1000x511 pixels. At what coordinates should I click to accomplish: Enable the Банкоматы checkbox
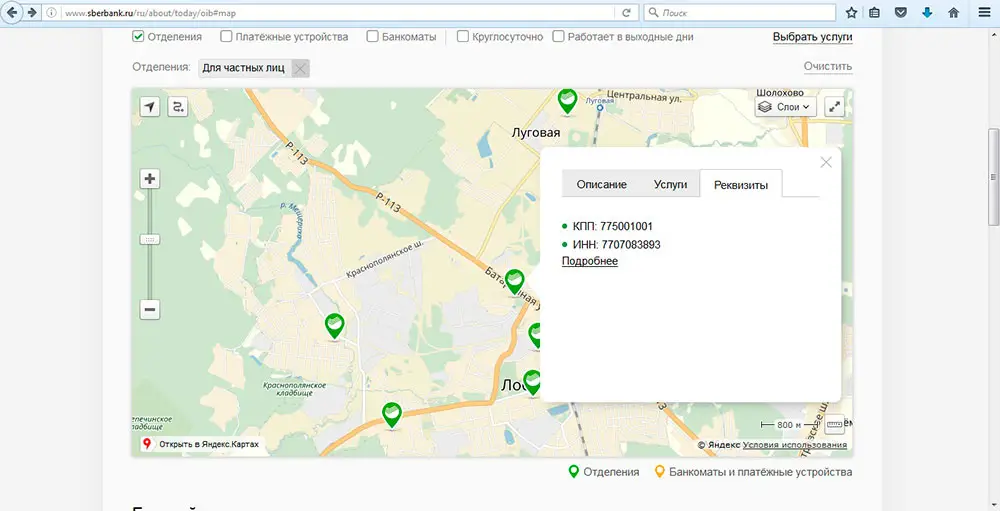tap(372, 36)
